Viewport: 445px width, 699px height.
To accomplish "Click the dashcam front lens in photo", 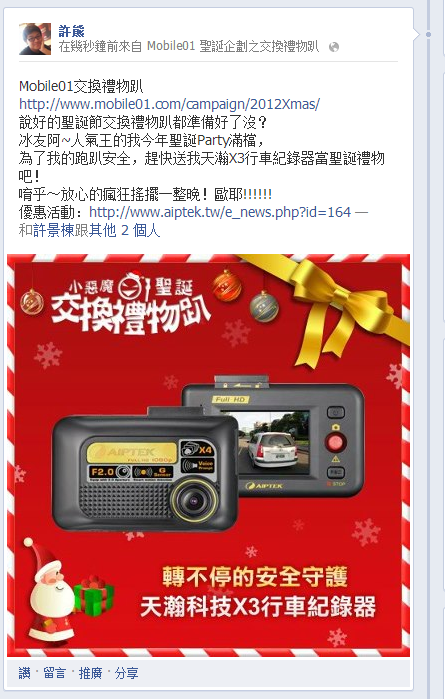I will click(194, 501).
